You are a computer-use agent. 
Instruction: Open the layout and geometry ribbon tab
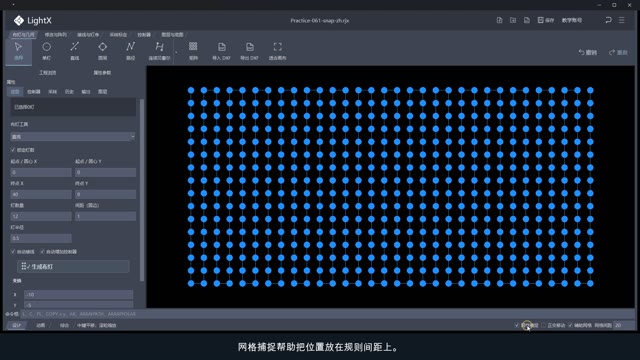23,35
